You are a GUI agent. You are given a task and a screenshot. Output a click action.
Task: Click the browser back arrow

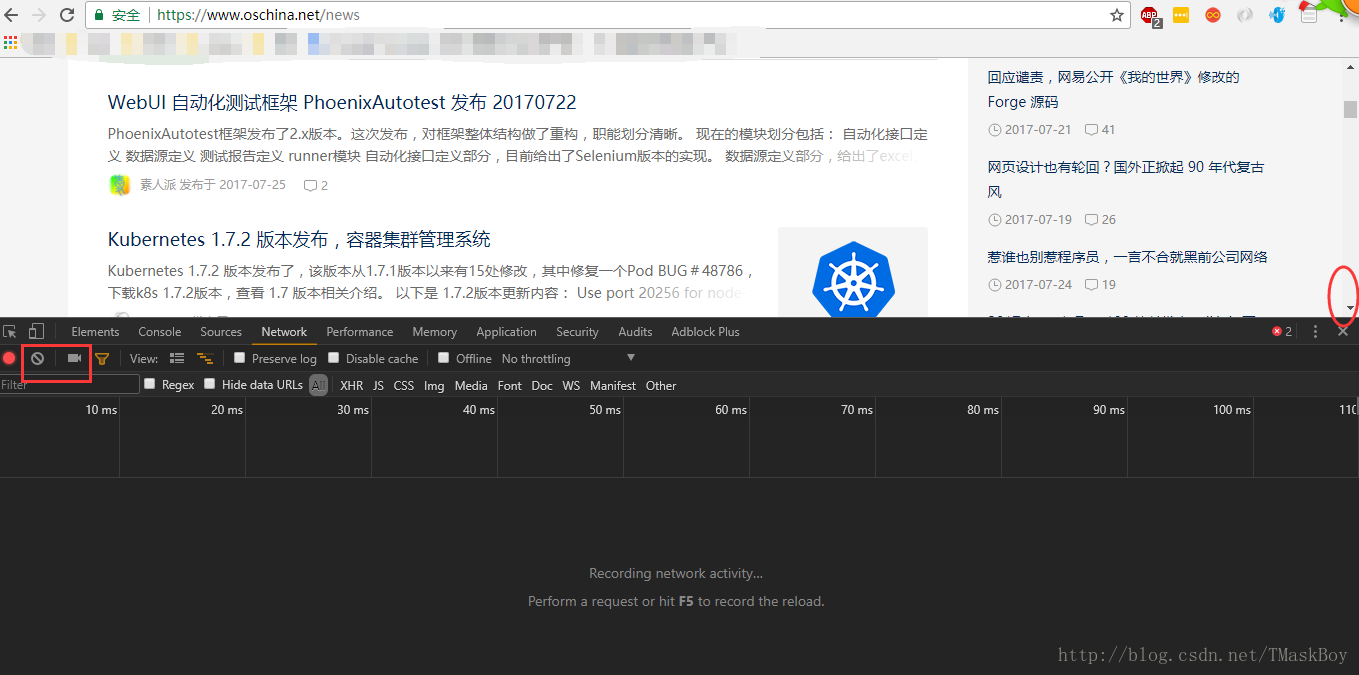(x=13, y=15)
